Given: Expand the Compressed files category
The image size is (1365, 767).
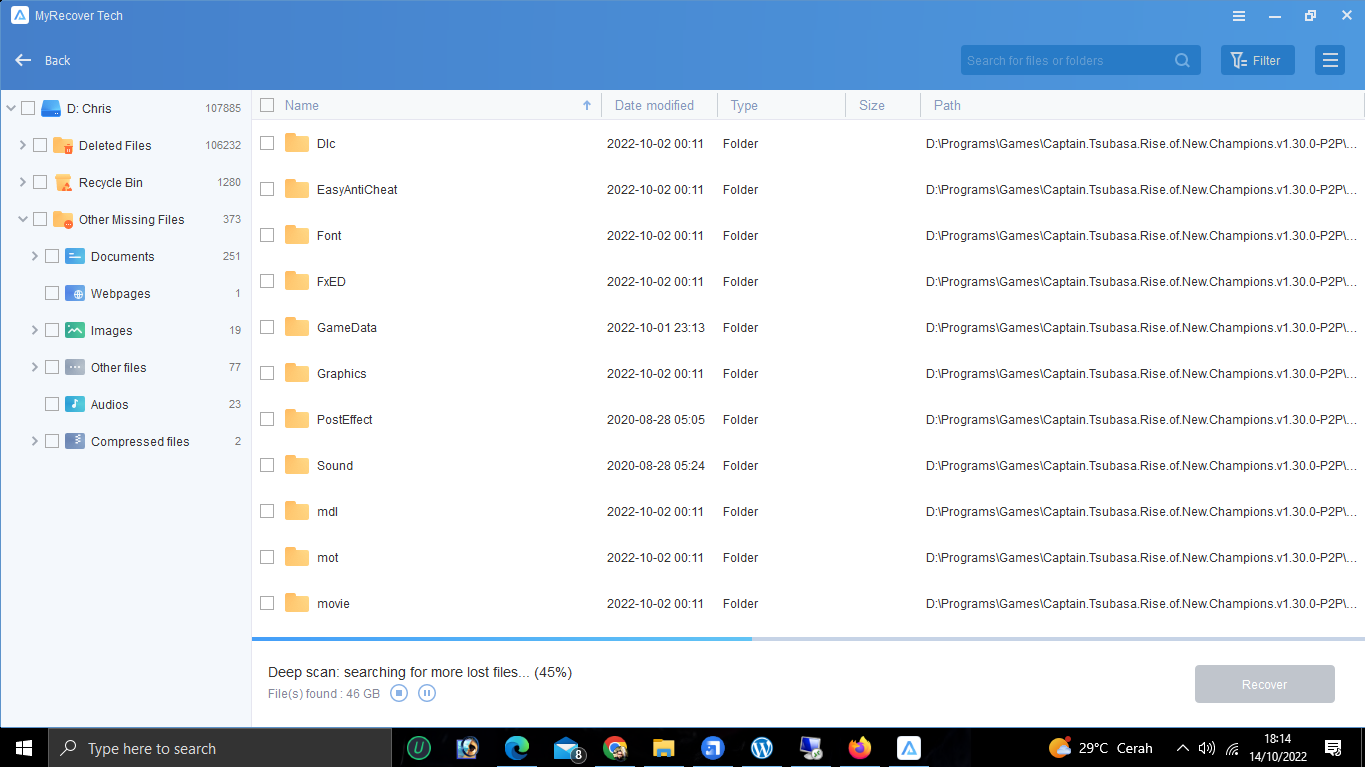Looking at the screenshot, I should pyautogui.click(x=35, y=441).
